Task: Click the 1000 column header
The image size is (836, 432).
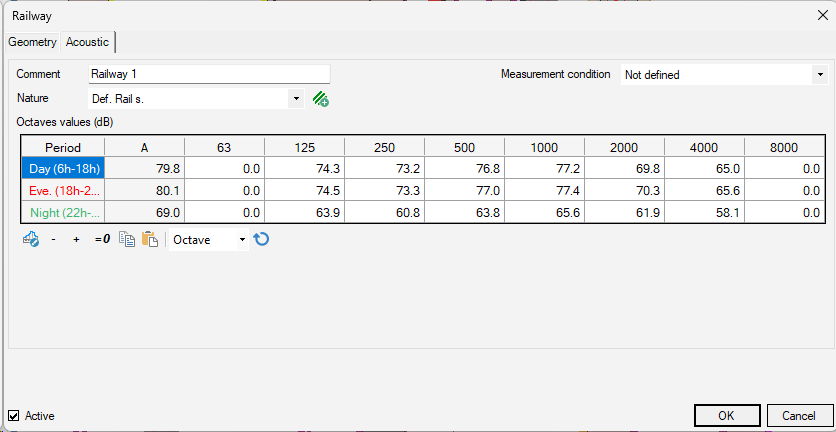Action: click(x=544, y=147)
